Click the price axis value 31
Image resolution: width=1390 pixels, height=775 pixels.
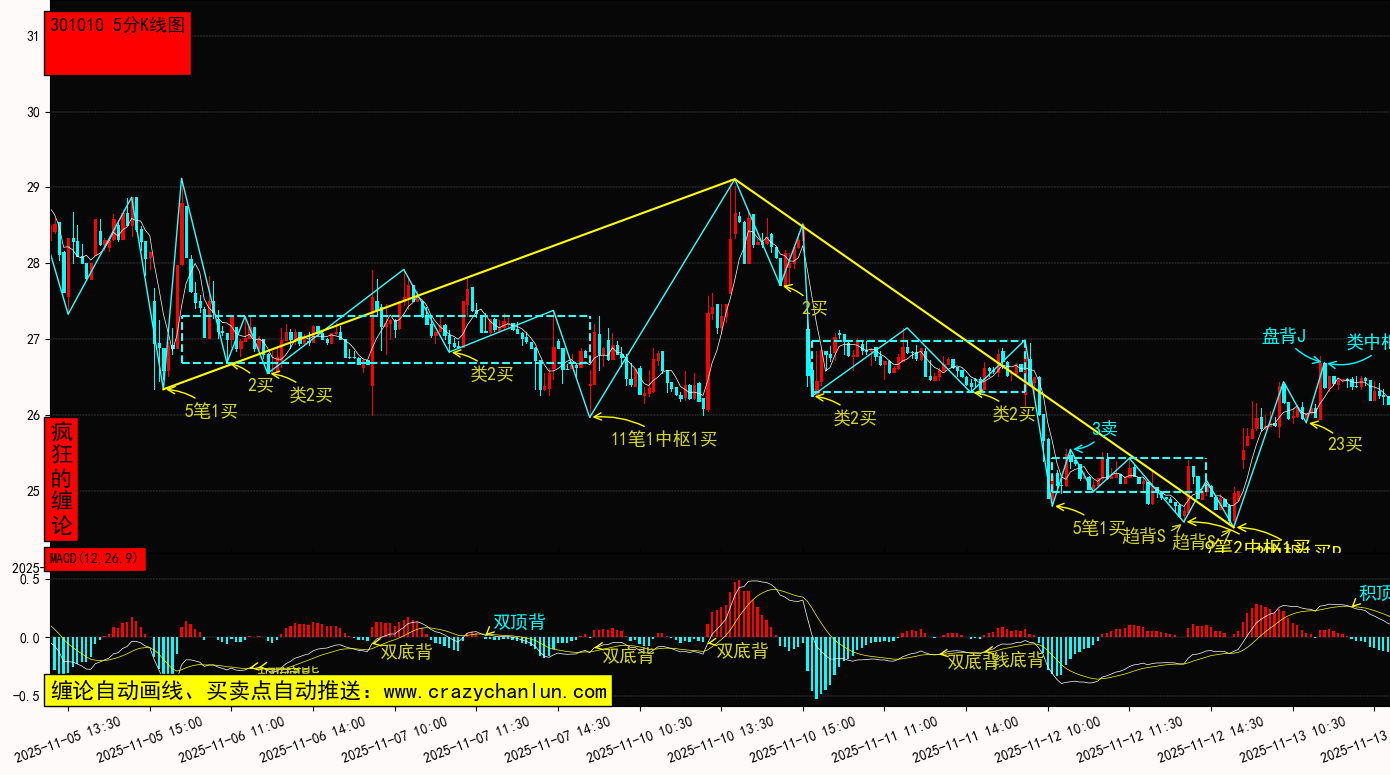(33, 36)
